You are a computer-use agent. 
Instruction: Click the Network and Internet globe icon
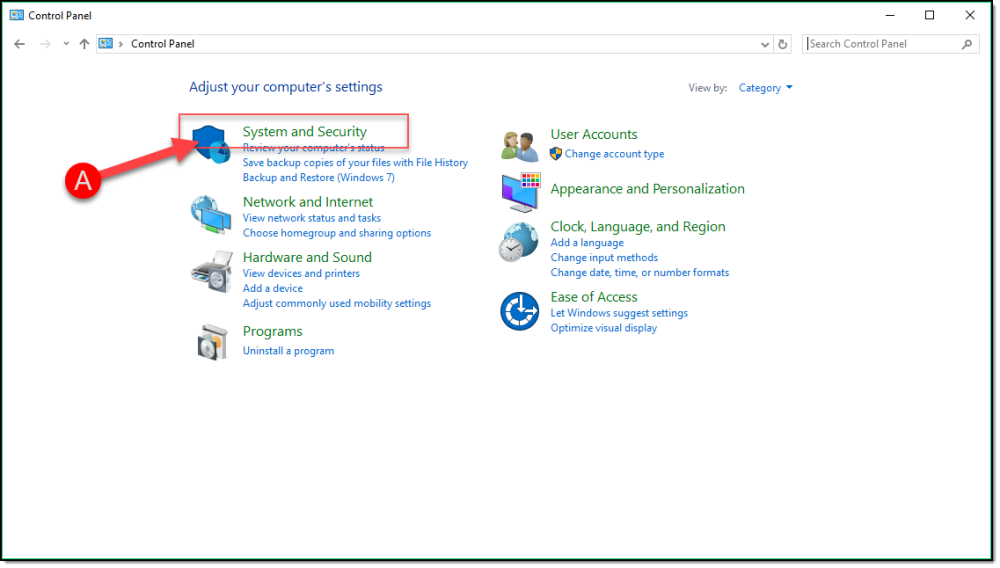click(210, 214)
